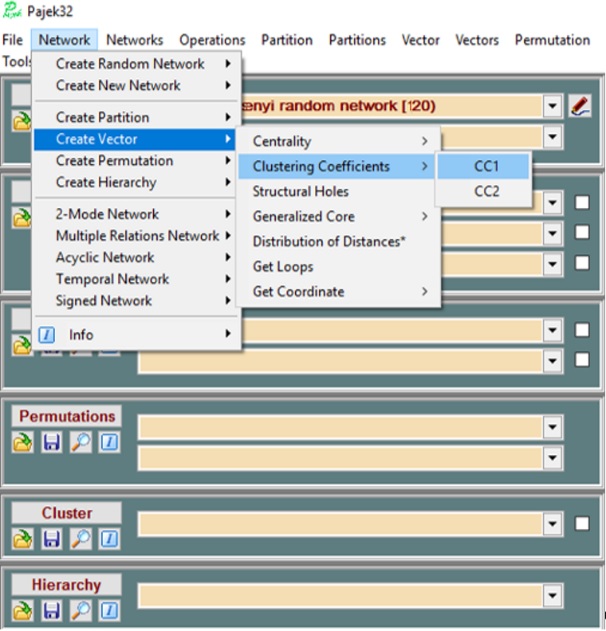Open file icon in Cluster panel
606x631 pixels.
tap(22, 539)
